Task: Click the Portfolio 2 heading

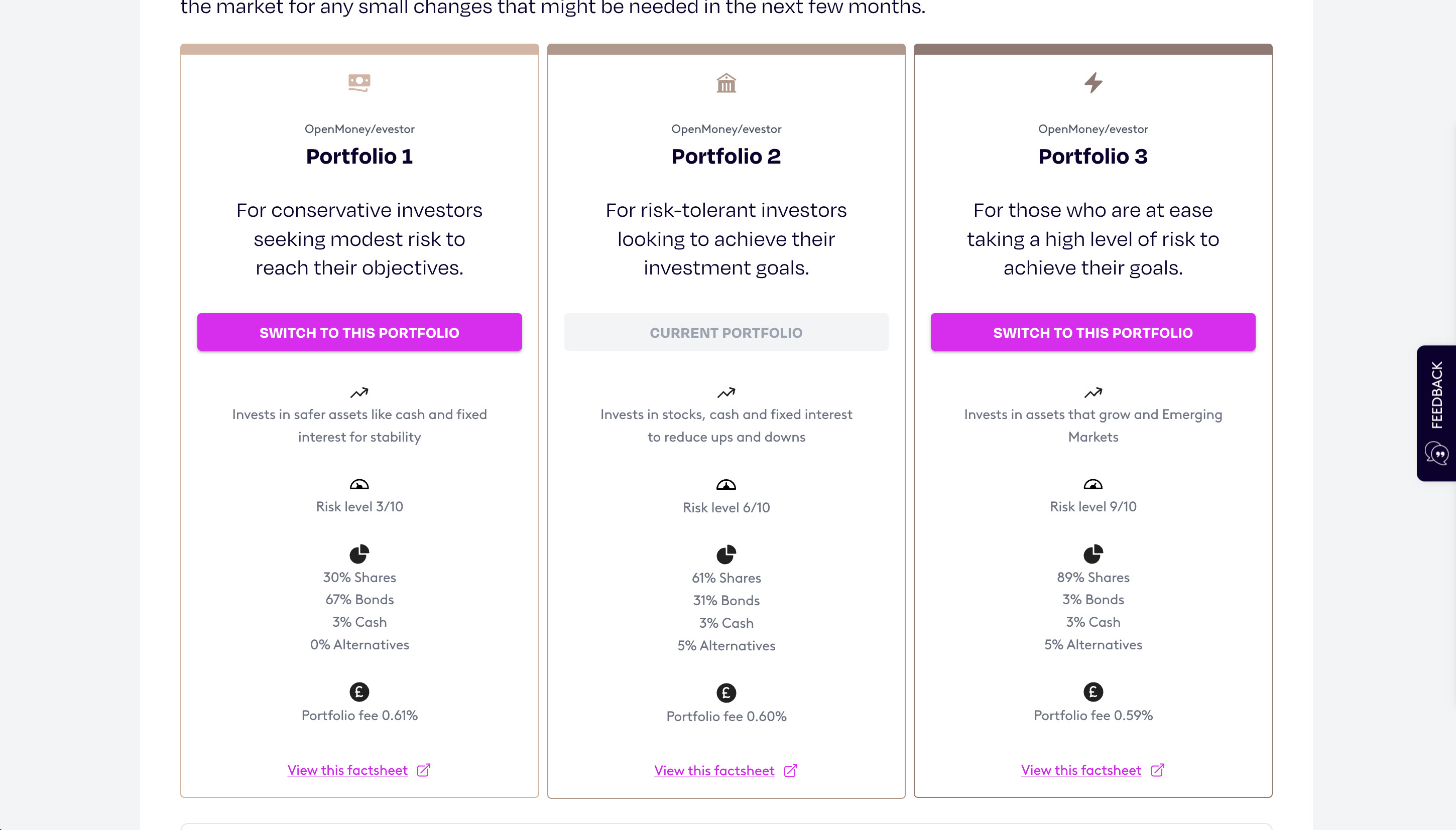Action: [x=726, y=156]
